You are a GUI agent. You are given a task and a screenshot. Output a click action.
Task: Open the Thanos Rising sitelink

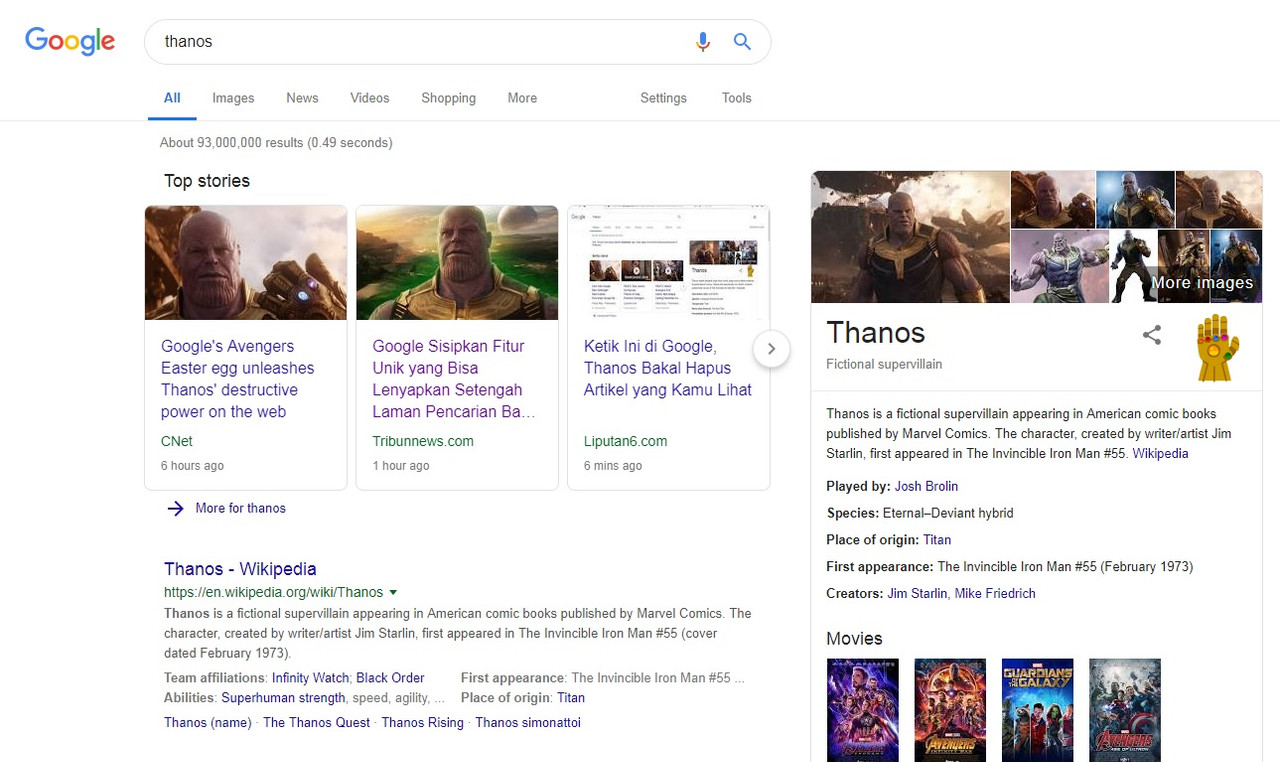coord(422,722)
